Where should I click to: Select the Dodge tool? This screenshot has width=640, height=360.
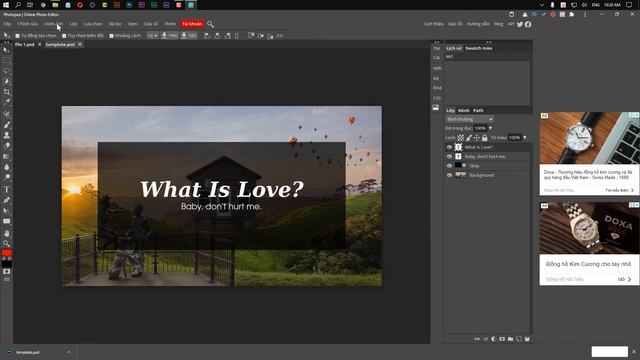click(x=6, y=177)
